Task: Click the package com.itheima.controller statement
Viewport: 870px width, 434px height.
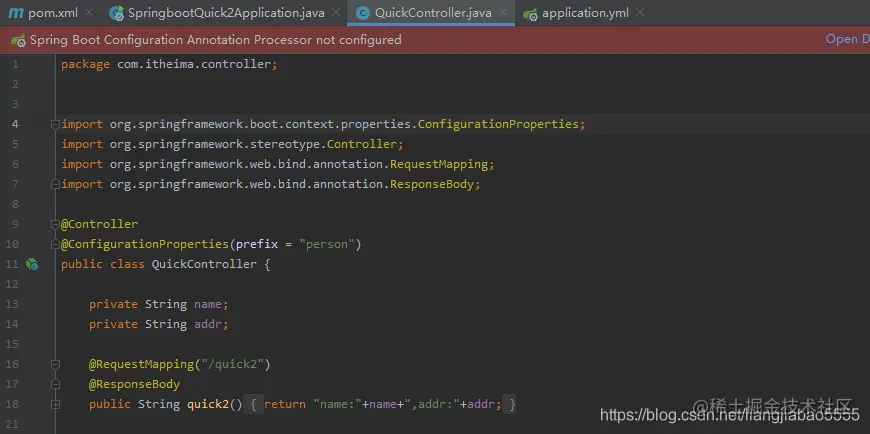Action: coord(169,64)
